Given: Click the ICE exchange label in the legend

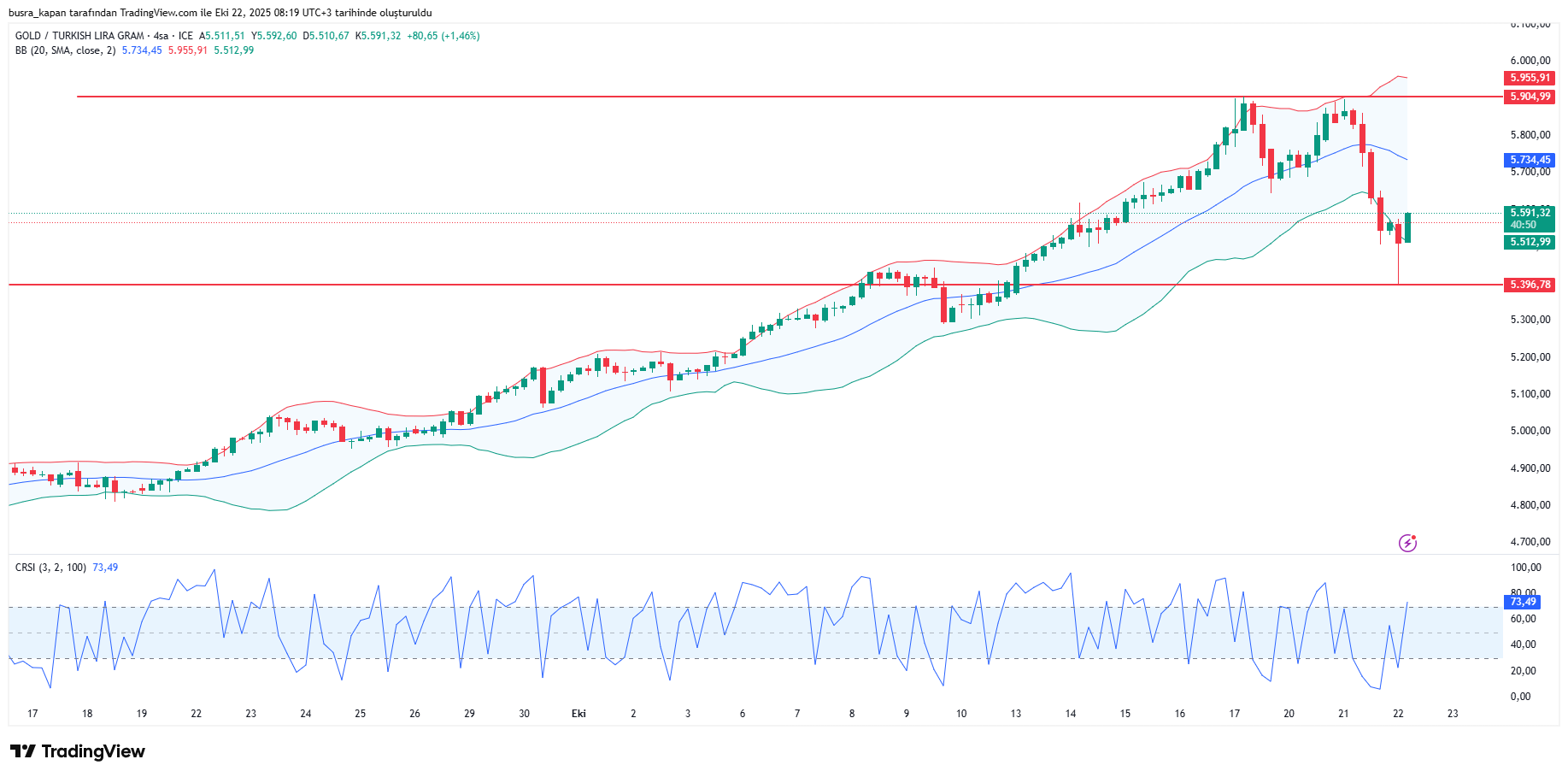Looking at the screenshot, I should click(x=185, y=36).
